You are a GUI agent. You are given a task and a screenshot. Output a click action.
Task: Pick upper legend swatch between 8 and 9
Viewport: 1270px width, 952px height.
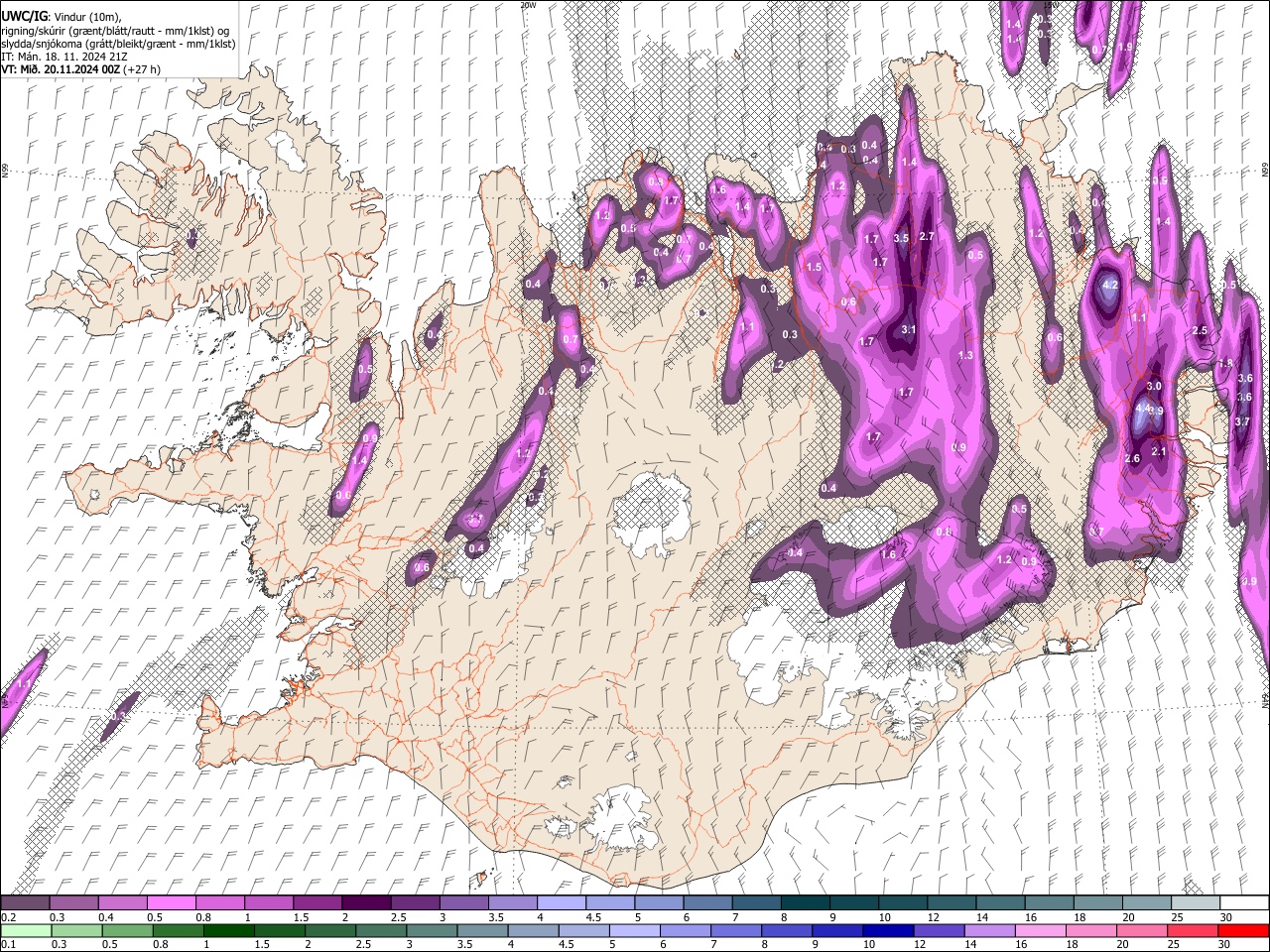pyautogui.click(x=806, y=902)
